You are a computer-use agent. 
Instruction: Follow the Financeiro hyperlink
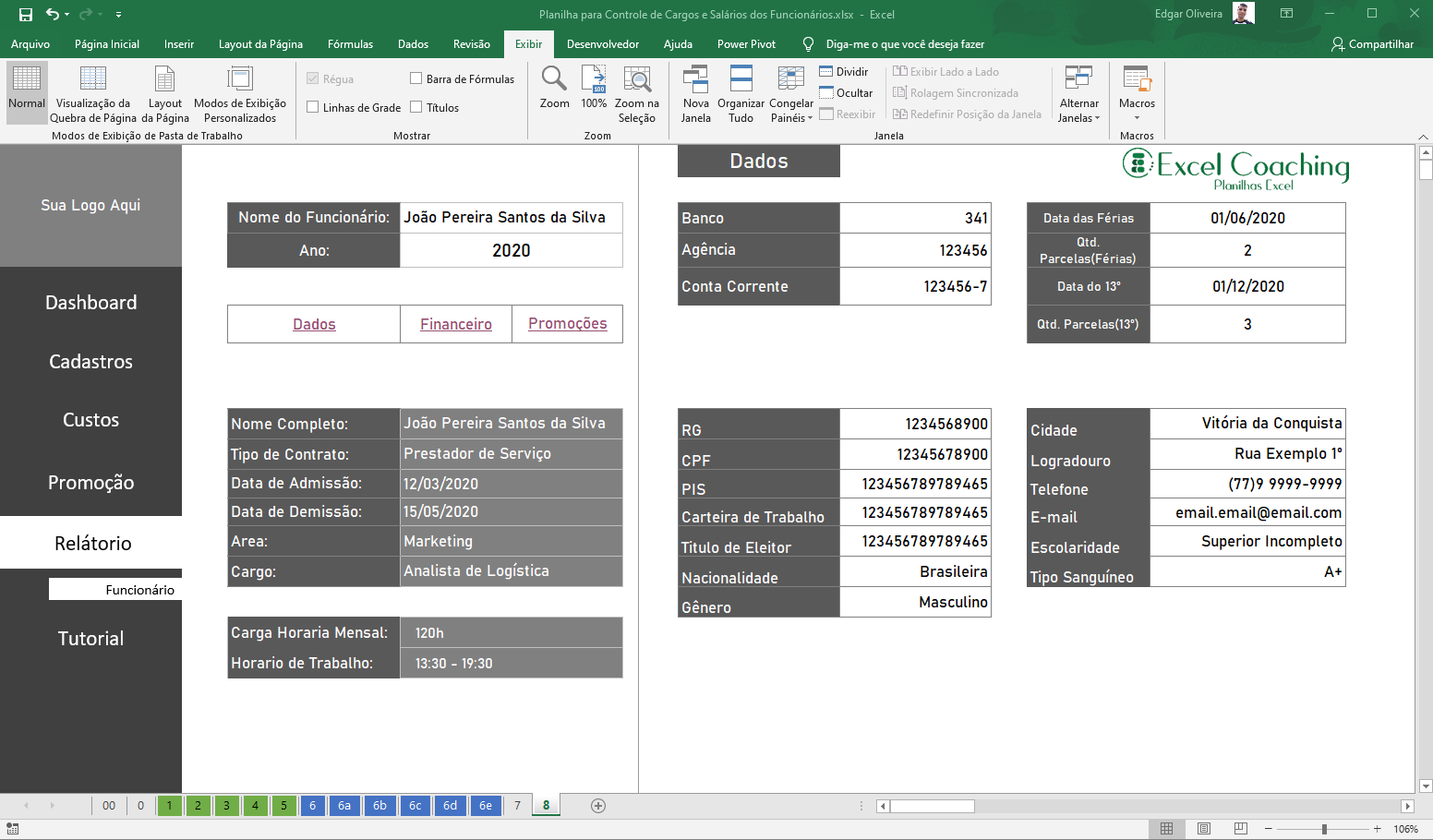click(x=456, y=324)
